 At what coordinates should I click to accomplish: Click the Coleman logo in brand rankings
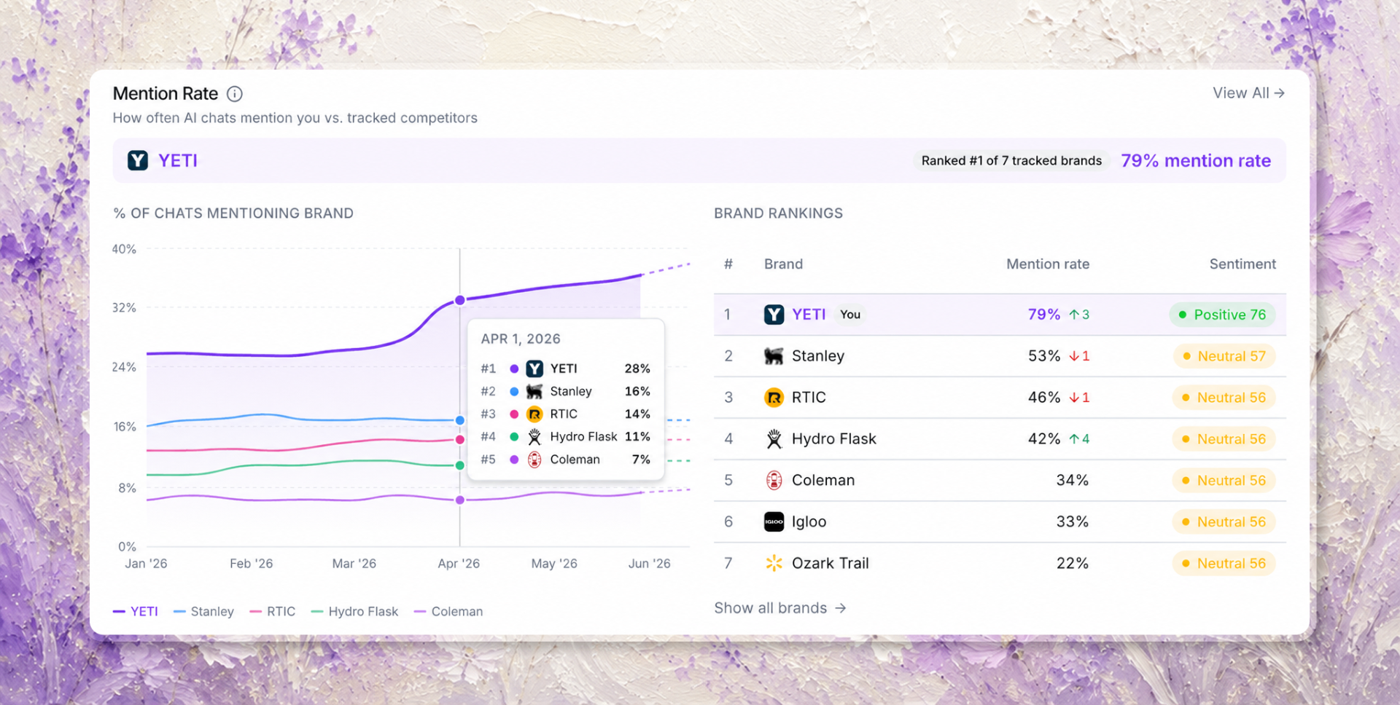point(774,480)
